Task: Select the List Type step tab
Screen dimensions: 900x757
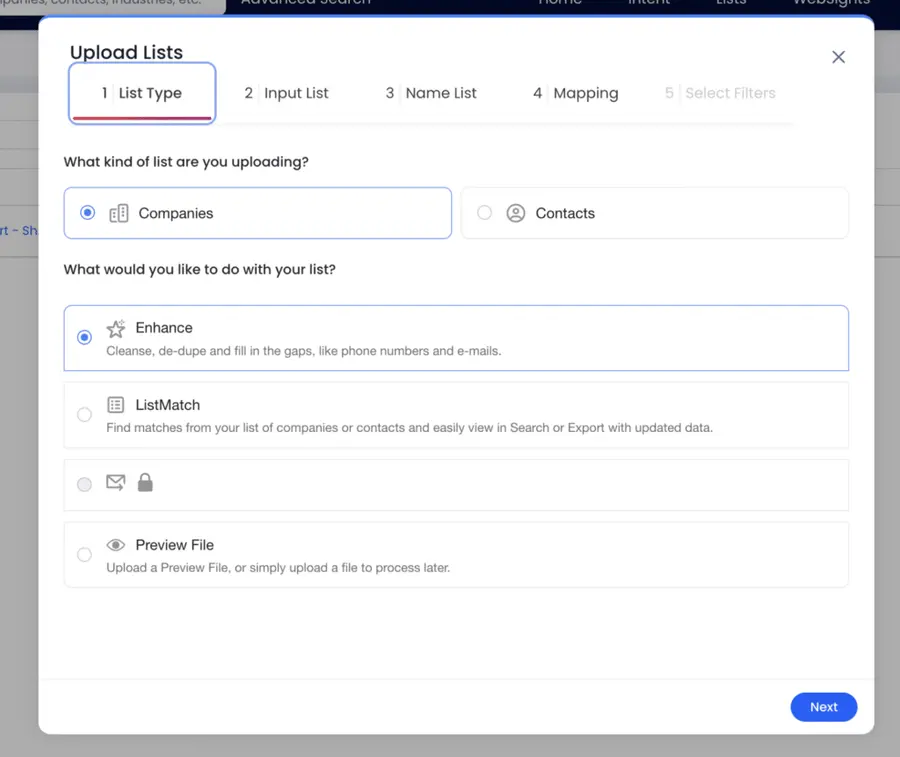Action: 142,93
